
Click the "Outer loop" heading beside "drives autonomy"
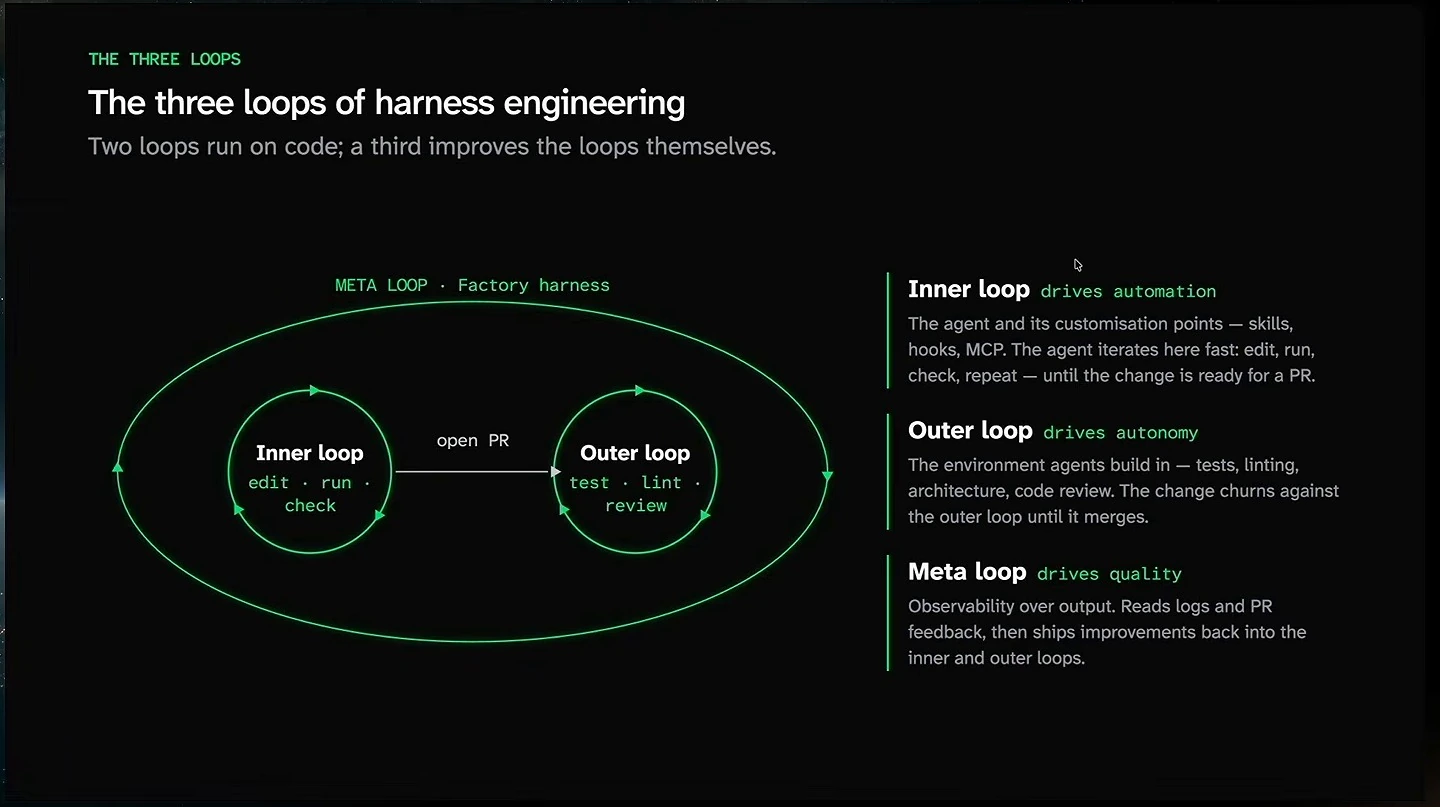(x=970, y=430)
